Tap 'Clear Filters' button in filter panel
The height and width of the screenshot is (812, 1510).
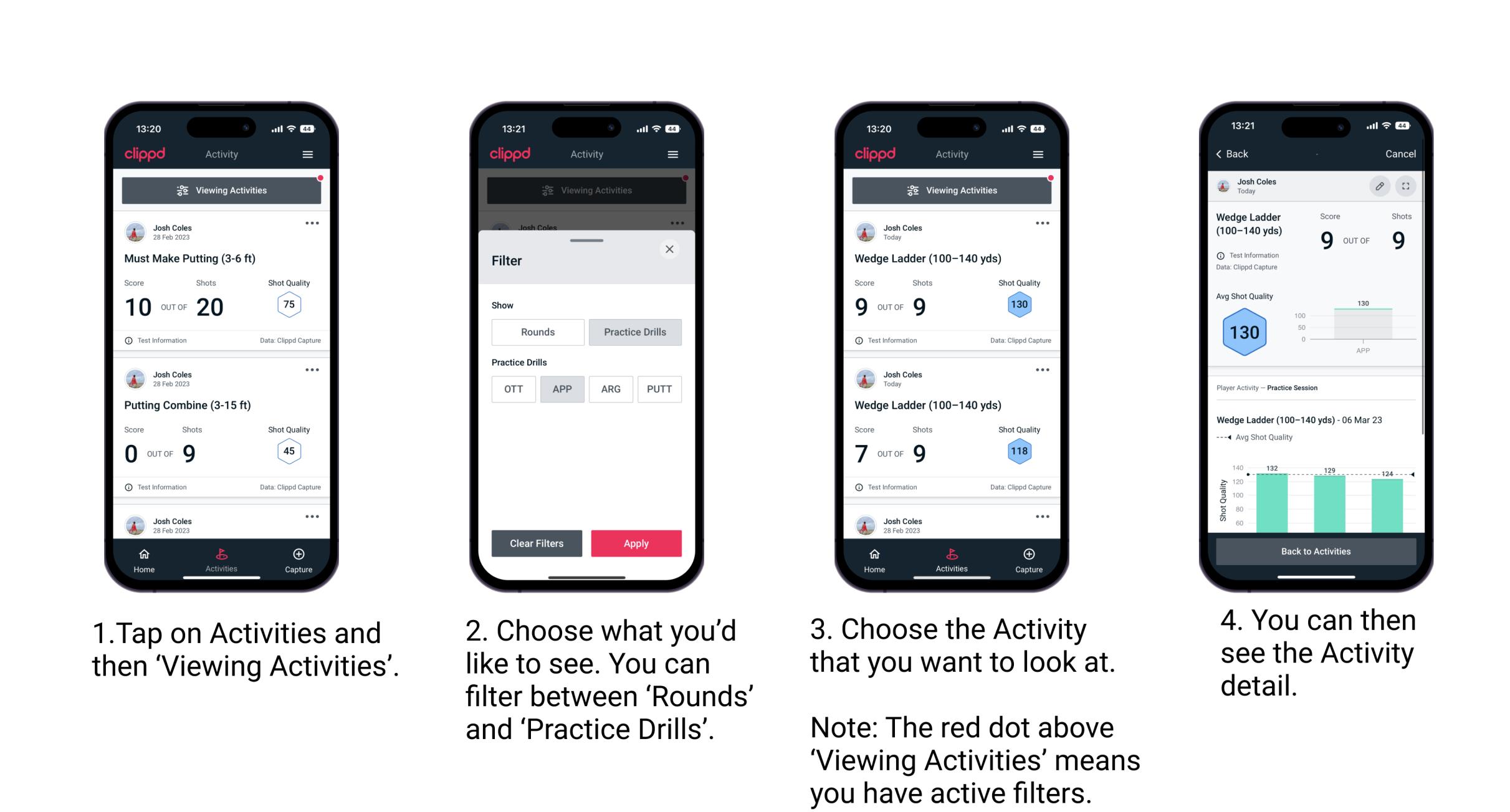point(537,543)
